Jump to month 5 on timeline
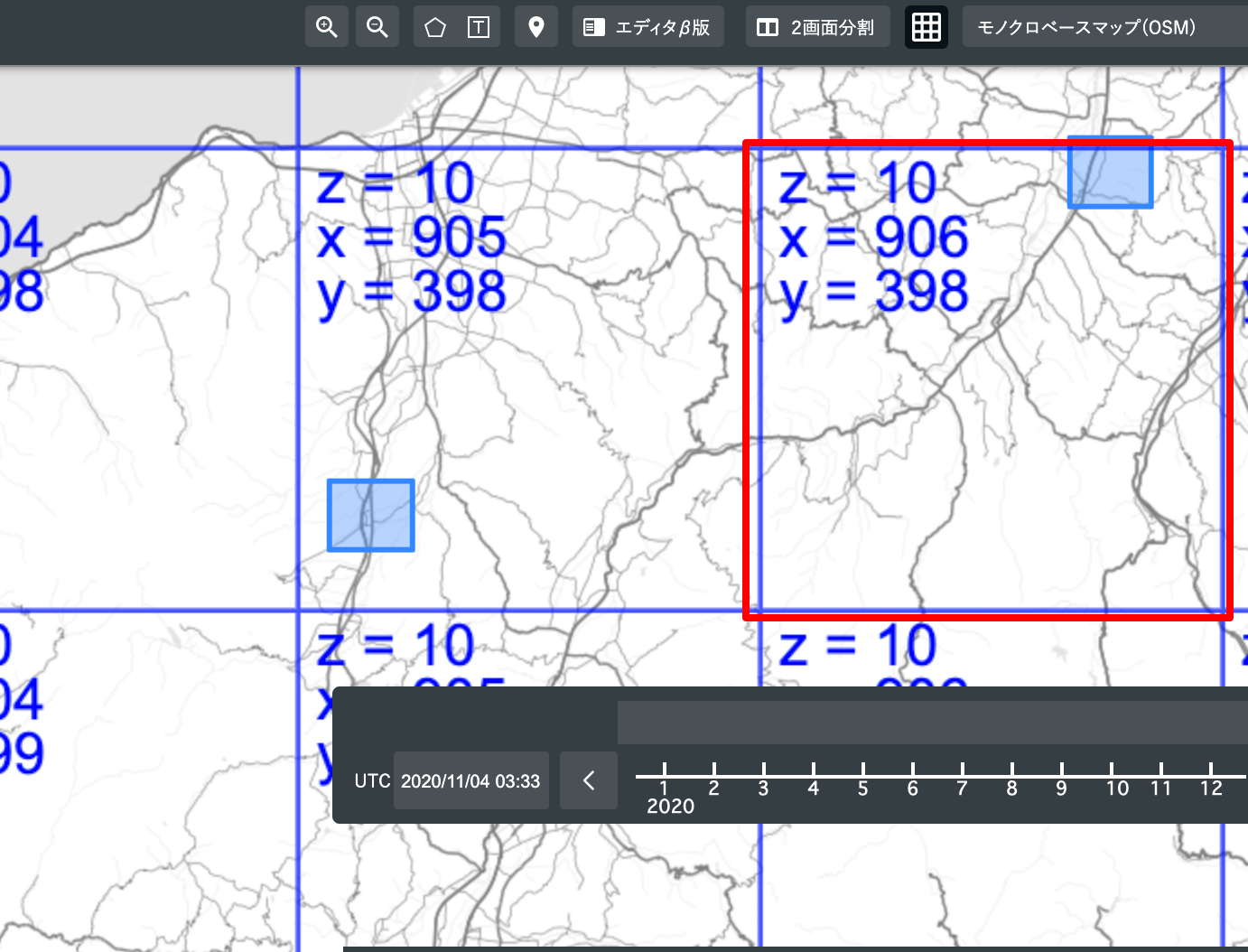 (x=862, y=788)
